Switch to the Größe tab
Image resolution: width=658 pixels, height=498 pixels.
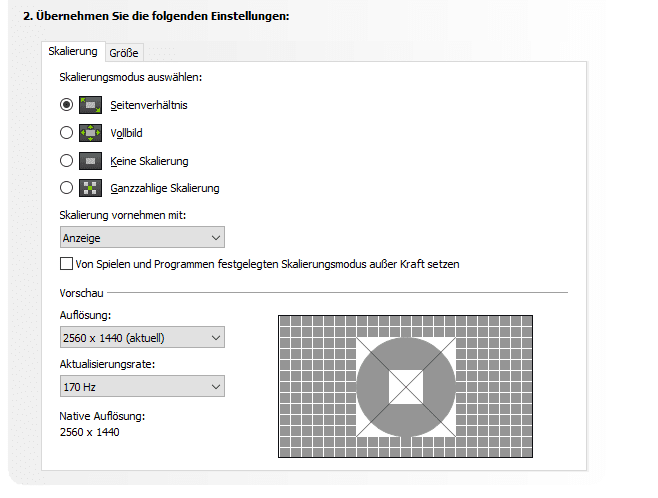tap(124, 53)
